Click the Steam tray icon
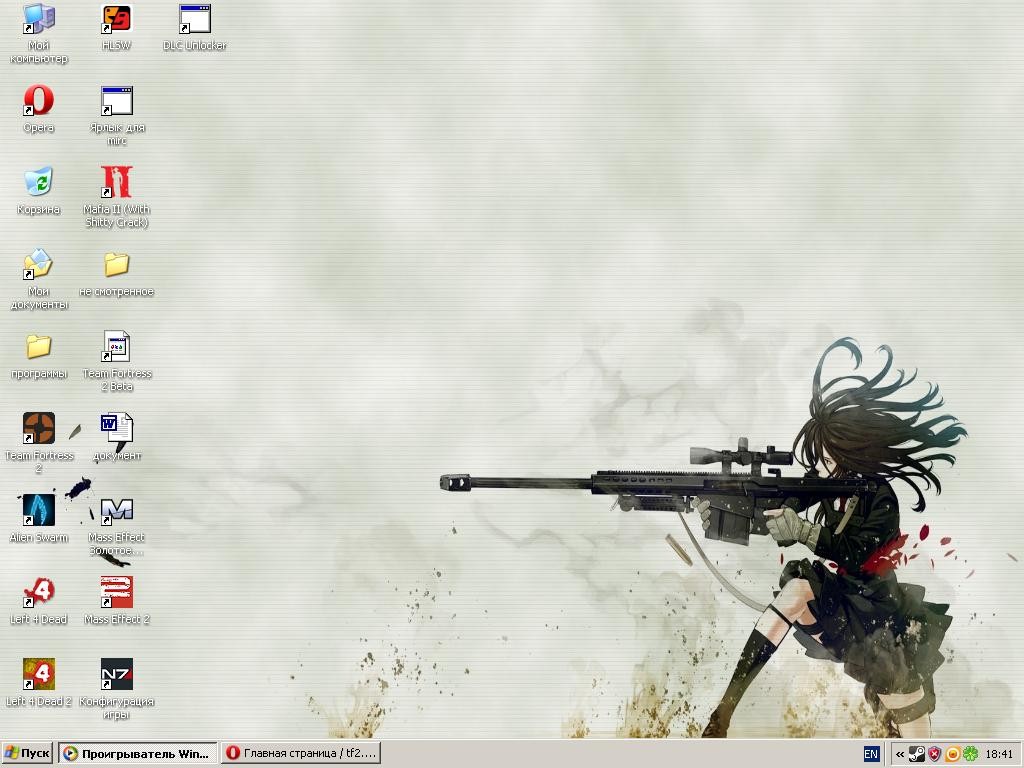 [x=917, y=754]
